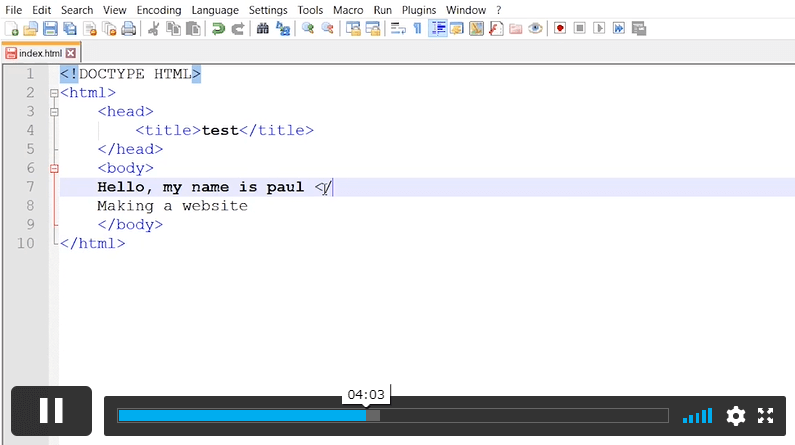Click the closing </html> tag
The width and height of the screenshot is (795, 445).
[92, 243]
